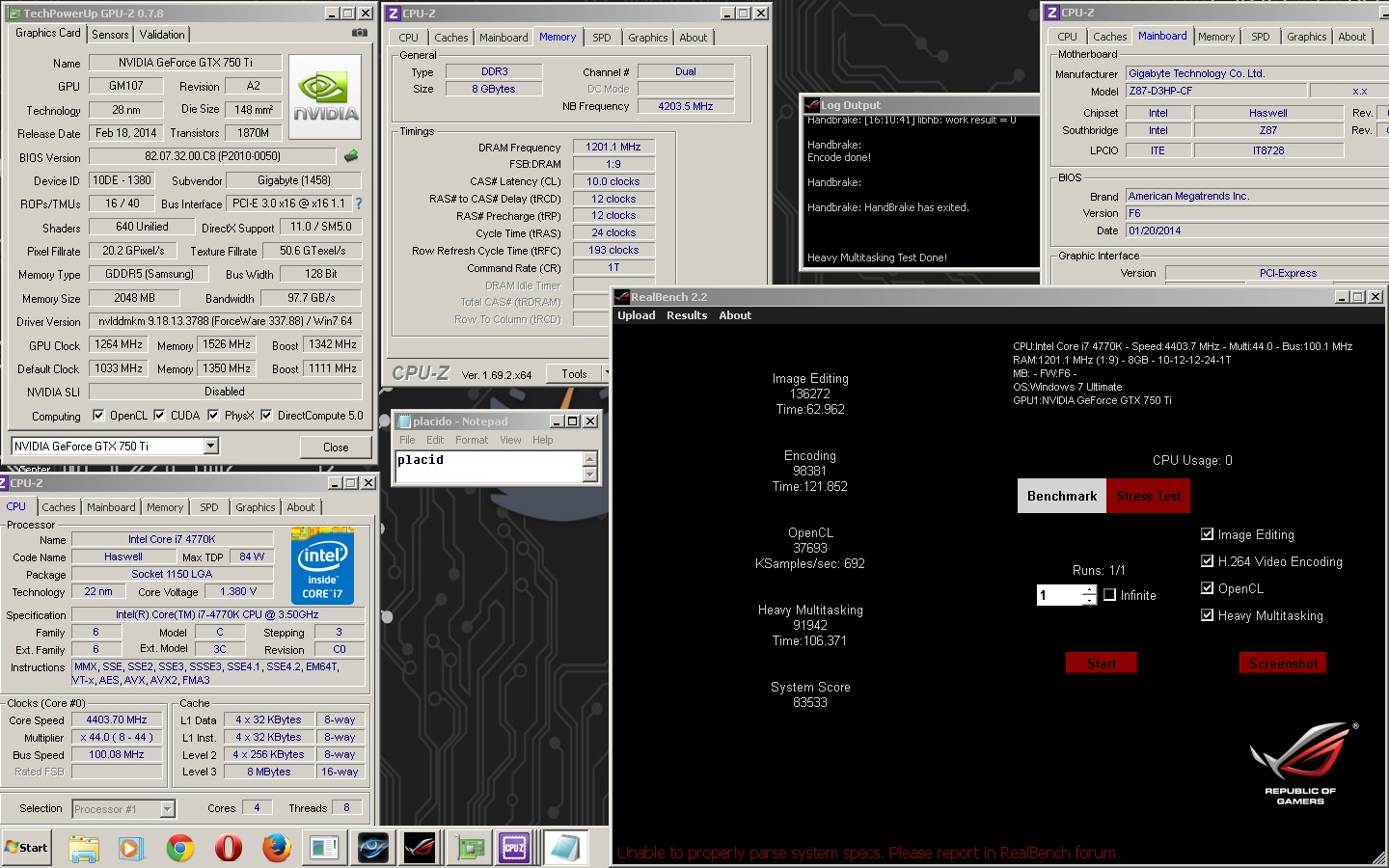This screenshot has width=1389, height=868.
Task: Uncheck Image Editing test in RealBench
Action: (1207, 533)
